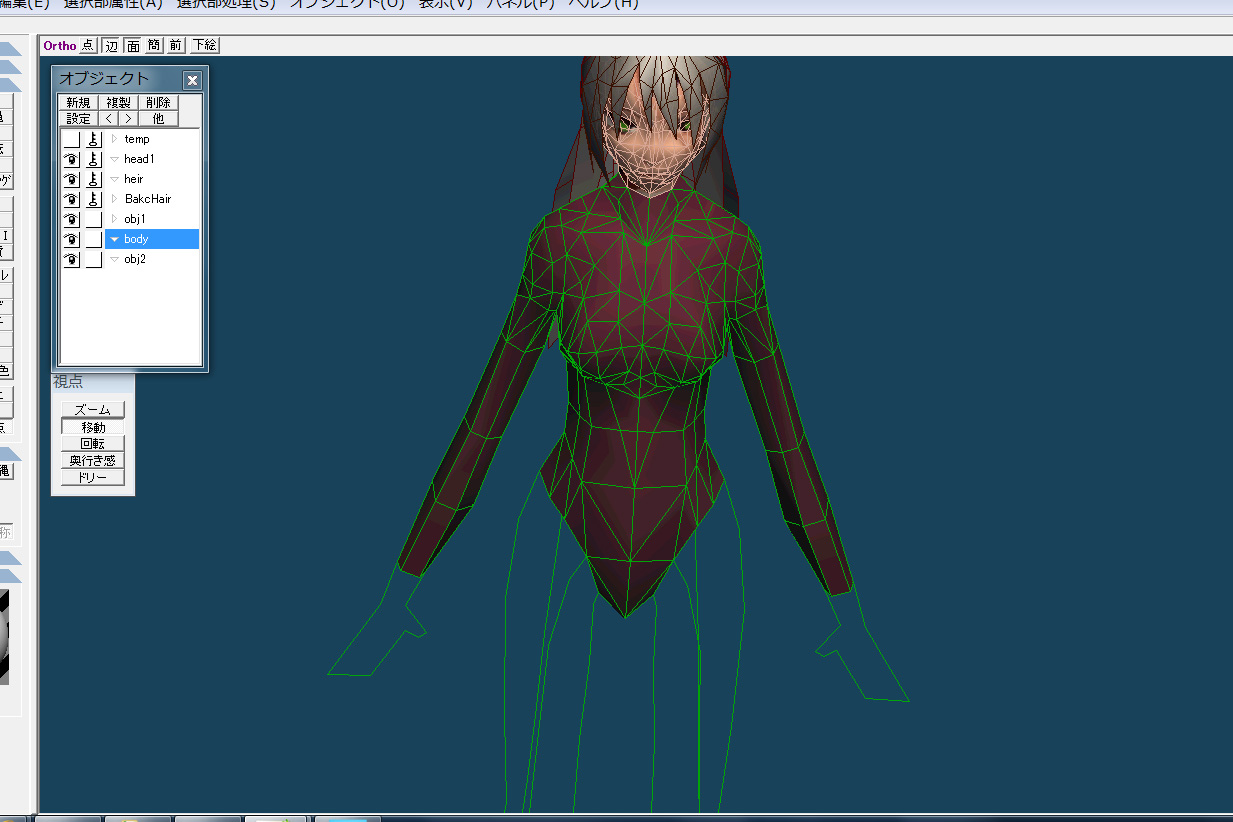Click the < arrow in the object panel
Viewport: 1233px width, 822px height.
click(108, 118)
